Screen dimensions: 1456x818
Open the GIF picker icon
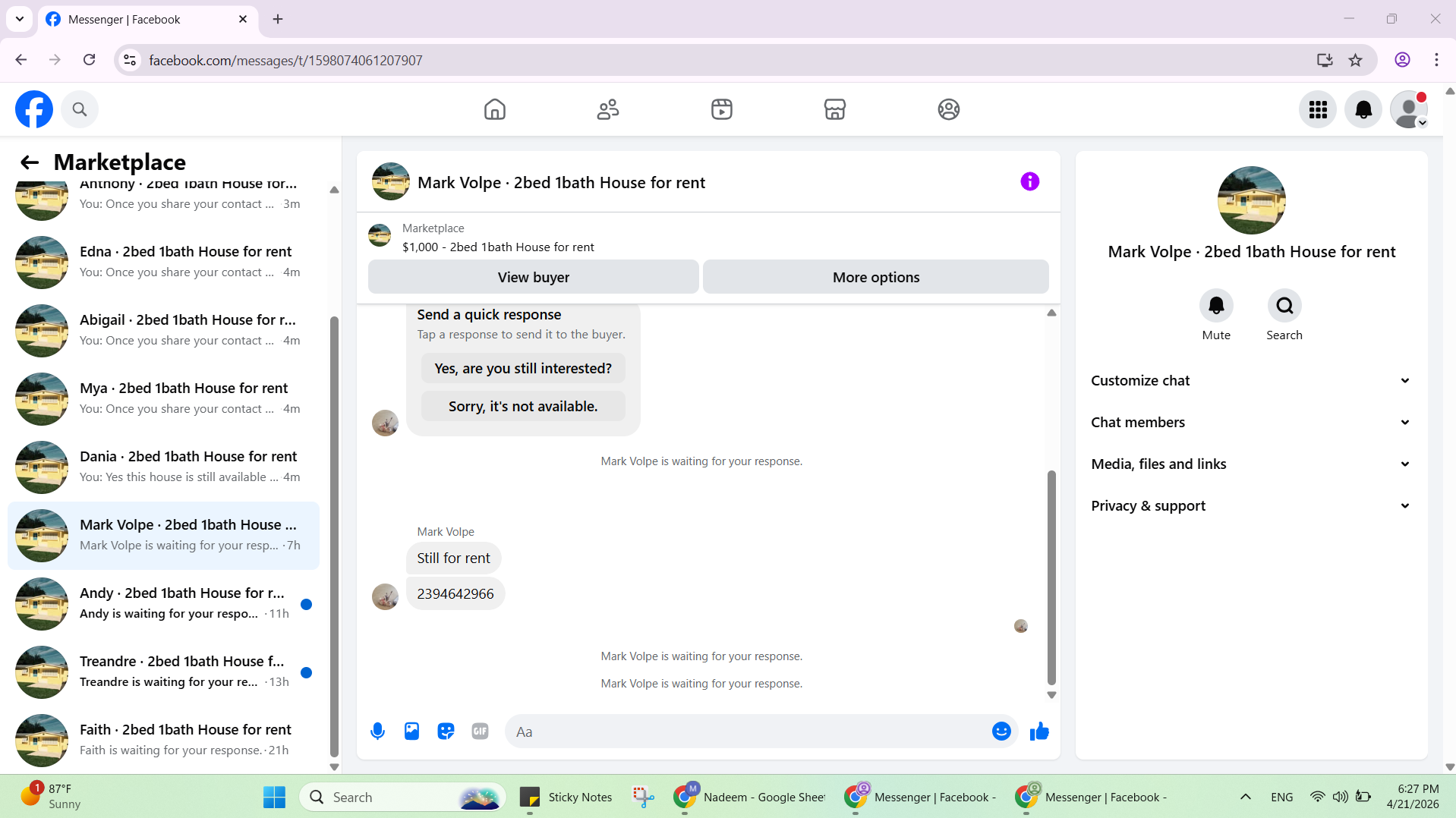[480, 731]
